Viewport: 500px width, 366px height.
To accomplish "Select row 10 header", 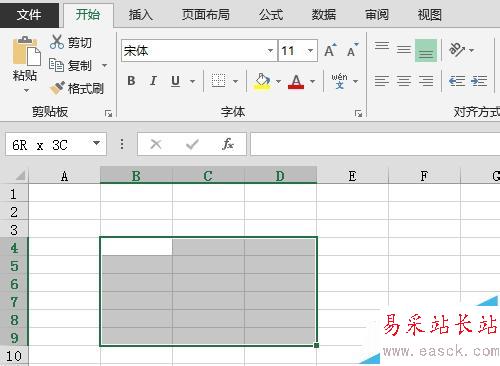I will click(14, 356).
